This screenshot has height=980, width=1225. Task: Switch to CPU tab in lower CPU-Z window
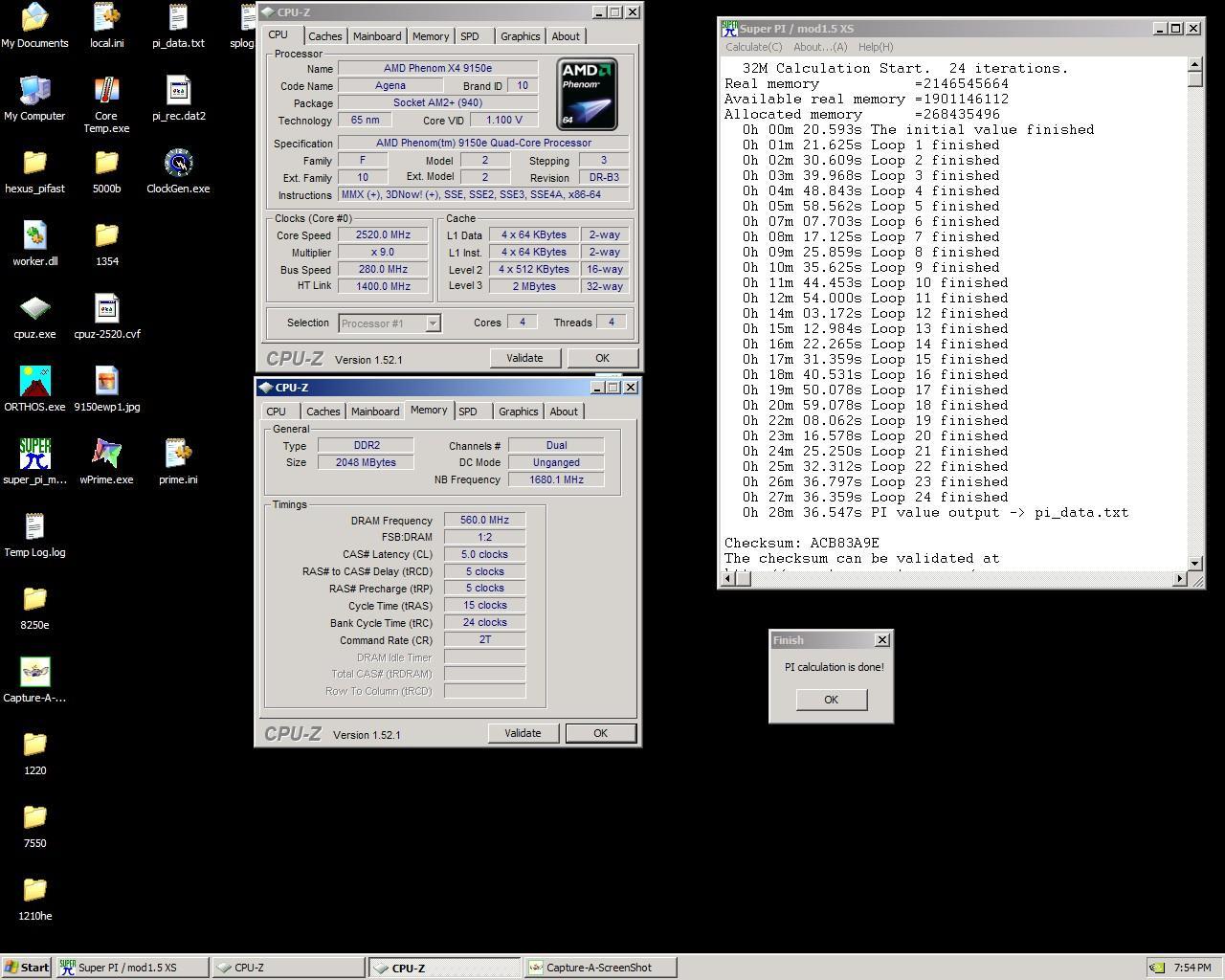[x=276, y=412]
